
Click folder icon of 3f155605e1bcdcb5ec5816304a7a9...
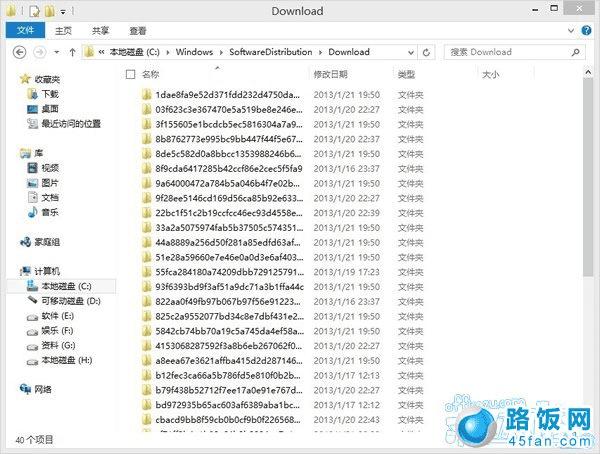coord(146,124)
